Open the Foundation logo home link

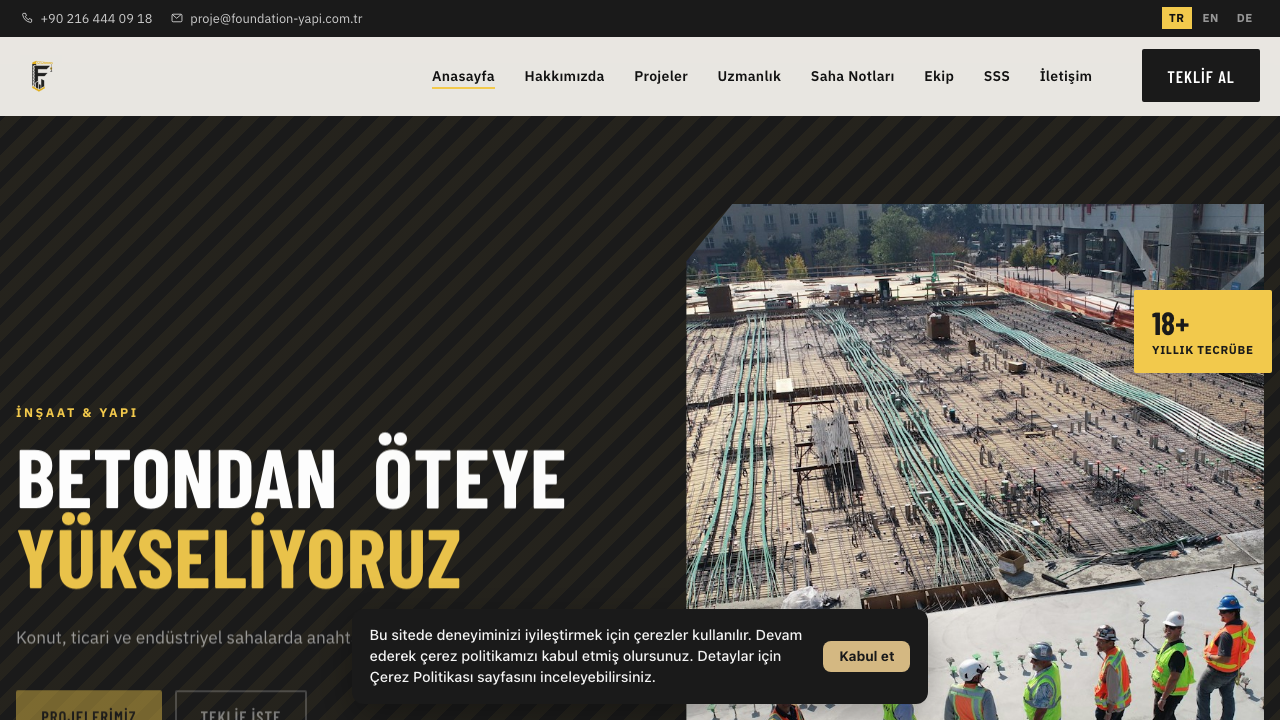click(41, 76)
